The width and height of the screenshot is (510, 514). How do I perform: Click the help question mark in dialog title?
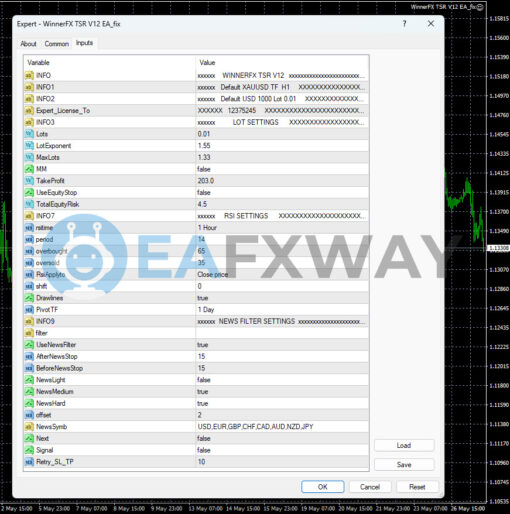(x=404, y=24)
